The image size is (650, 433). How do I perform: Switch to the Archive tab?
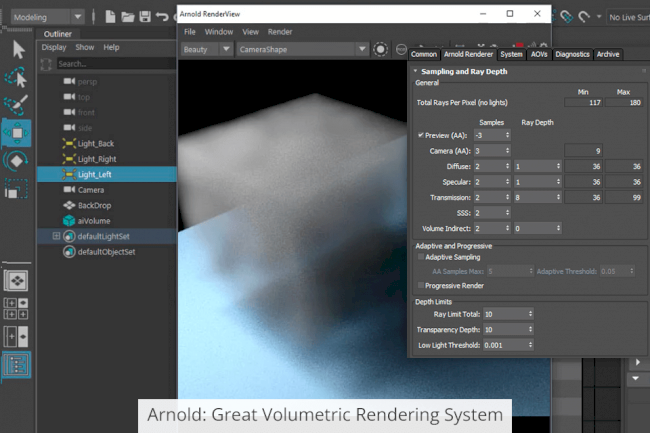608,54
